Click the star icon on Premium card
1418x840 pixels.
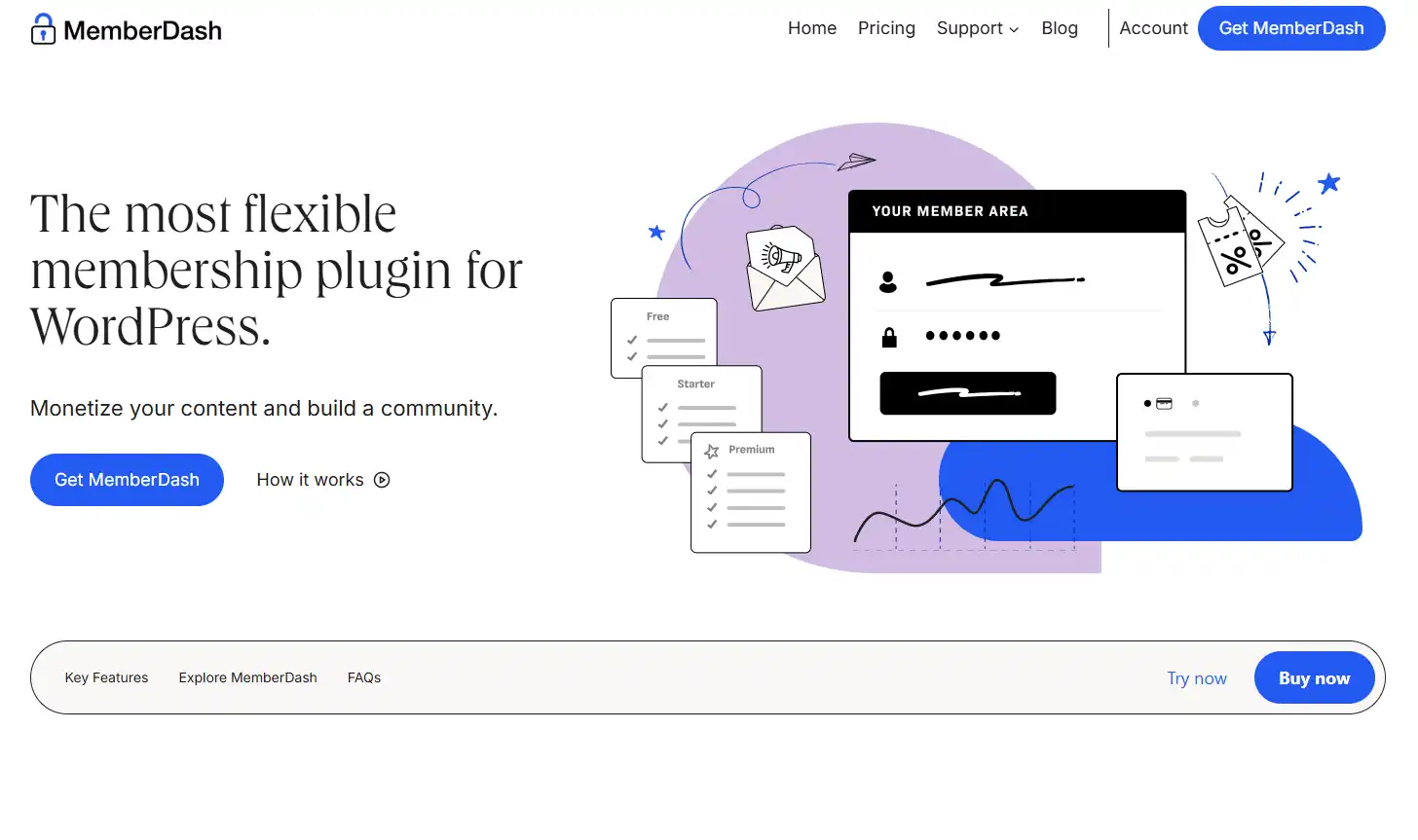coord(712,452)
